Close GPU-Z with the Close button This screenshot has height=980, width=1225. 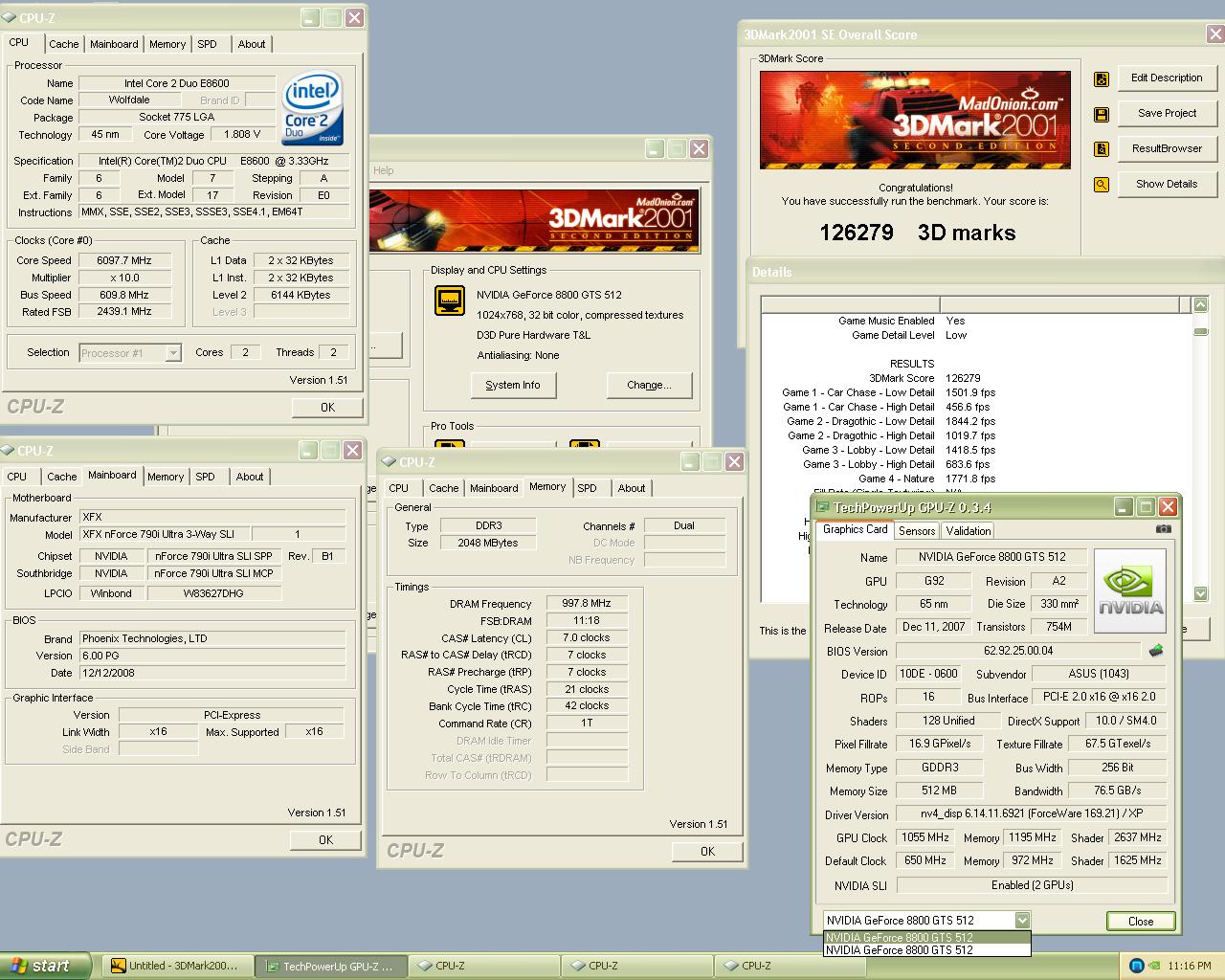pyautogui.click(x=1141, y=922)
